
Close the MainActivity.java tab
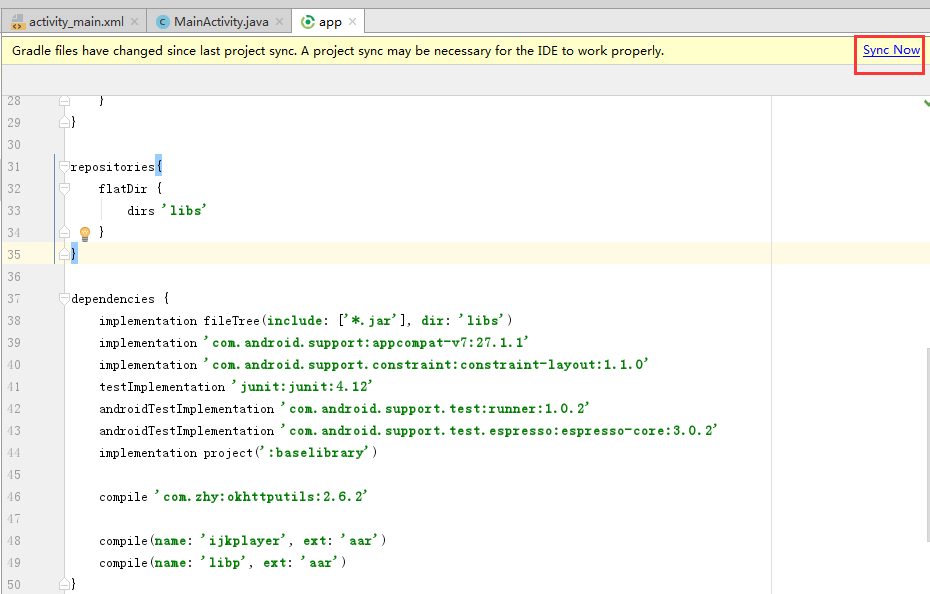279,21
